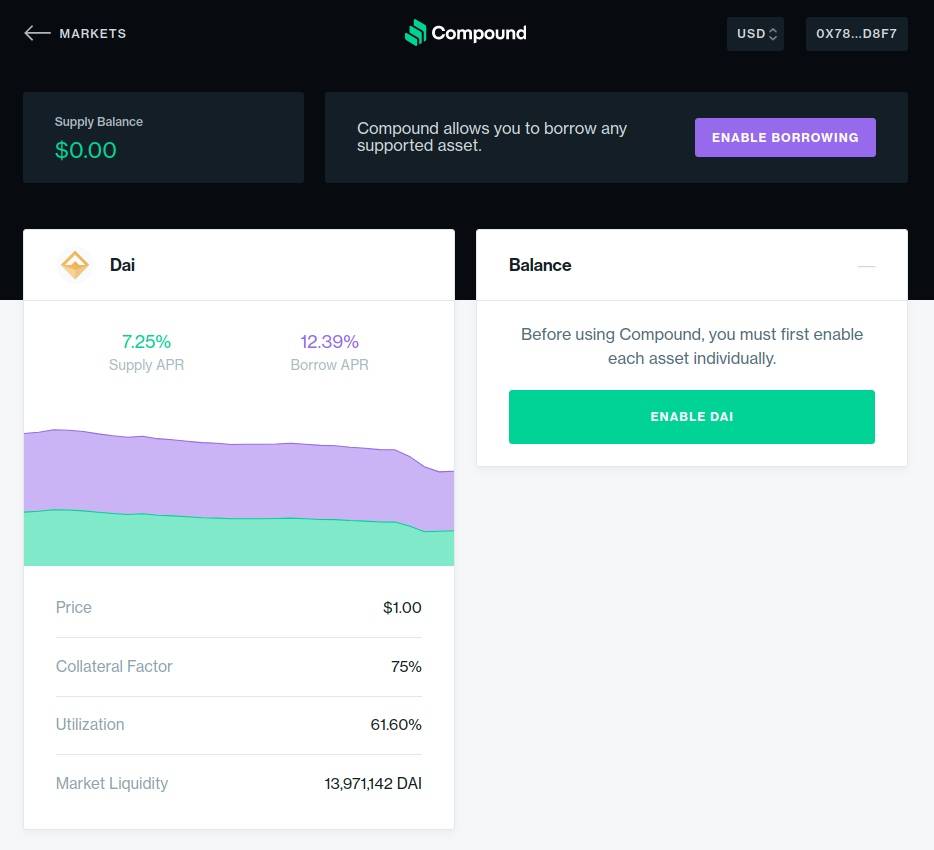This screenshot has width=934, height=850.
Task: Click the Enable DAI button
Action: 691,417
